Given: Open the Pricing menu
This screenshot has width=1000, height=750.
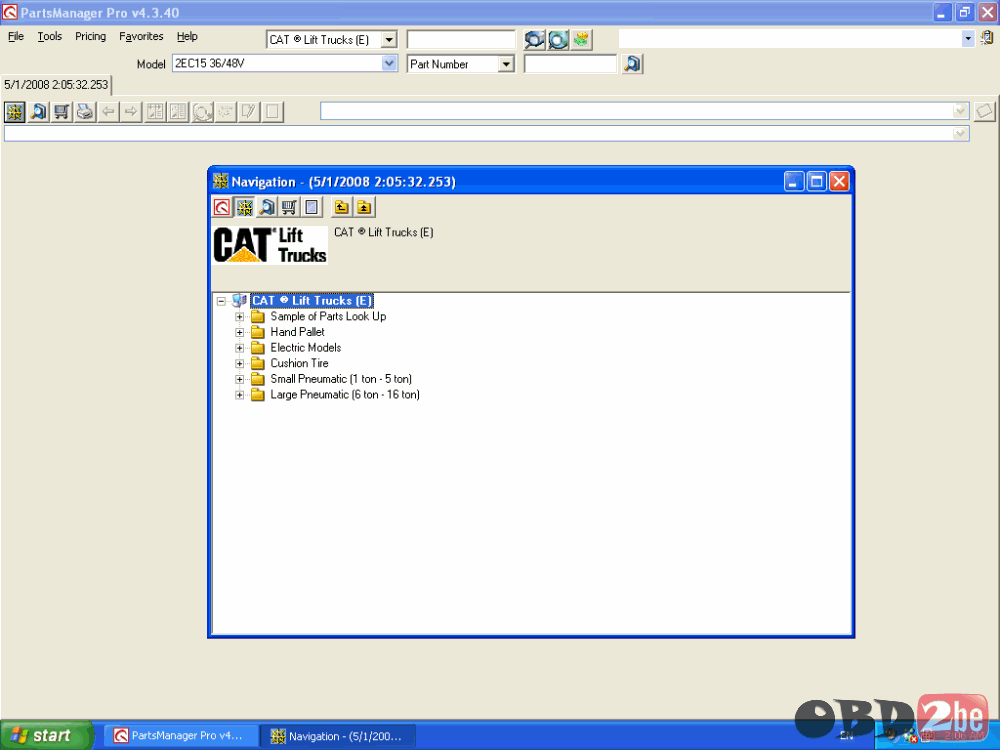Looking at the screenshot, I should tap(91, 36).
